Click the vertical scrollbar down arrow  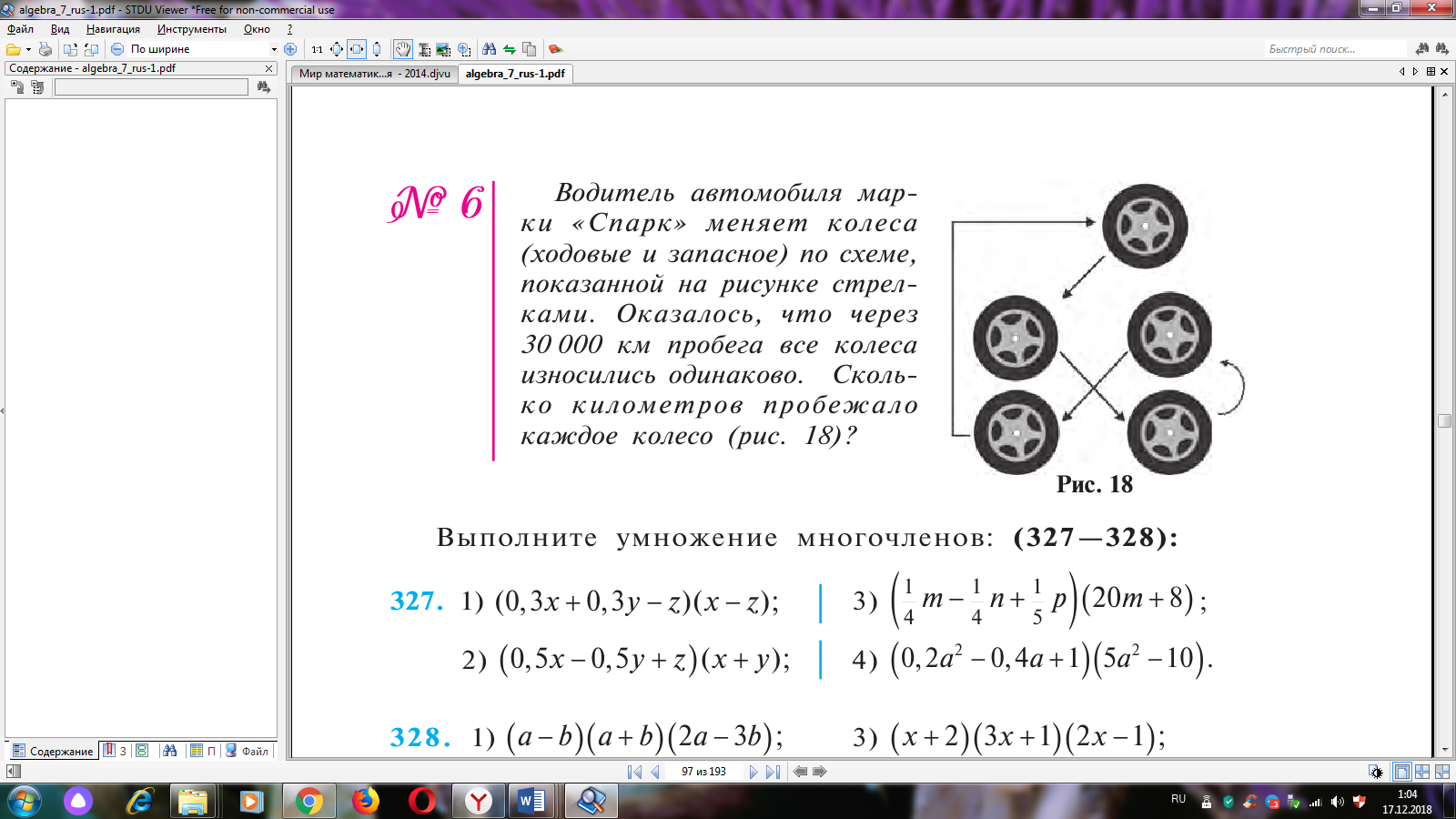[x=1444, y=751]
